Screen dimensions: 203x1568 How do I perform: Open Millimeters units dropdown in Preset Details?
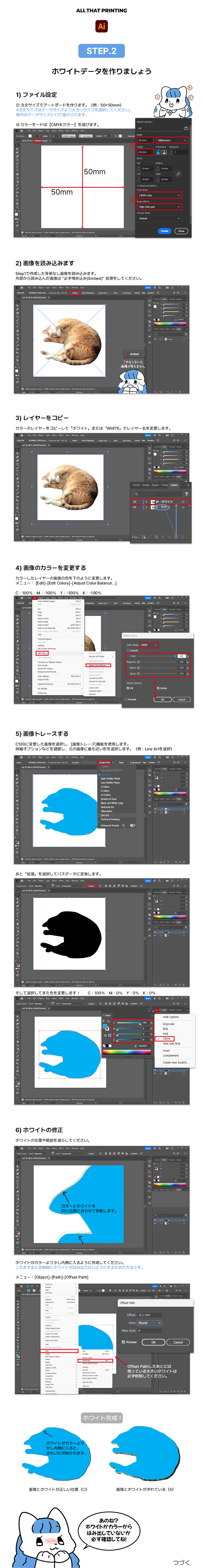(x=173, y=141)
